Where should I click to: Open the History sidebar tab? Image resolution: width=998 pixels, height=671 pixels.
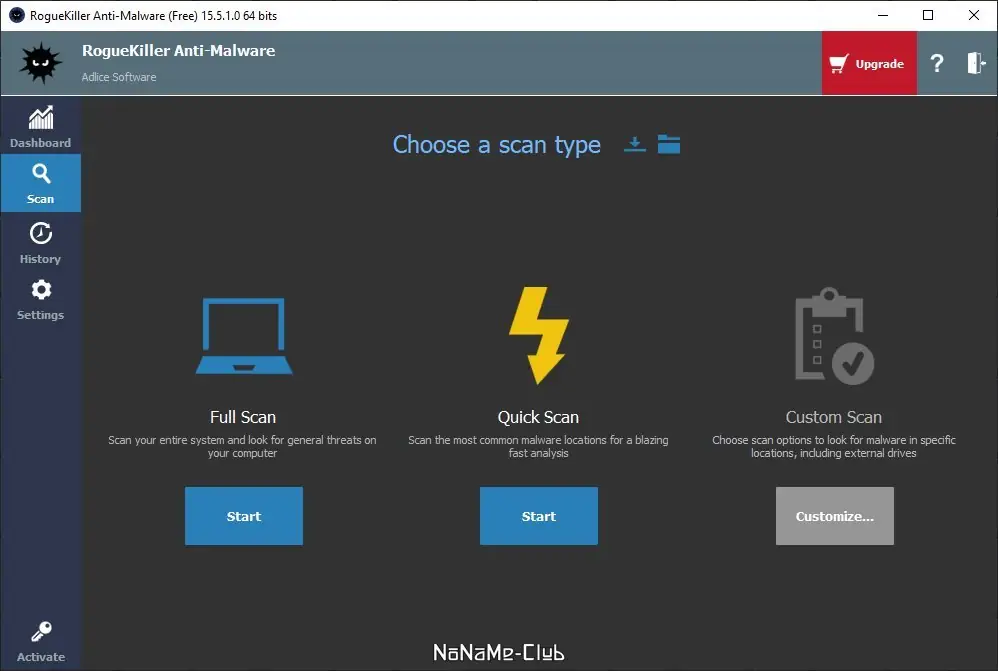click(41, 243)
